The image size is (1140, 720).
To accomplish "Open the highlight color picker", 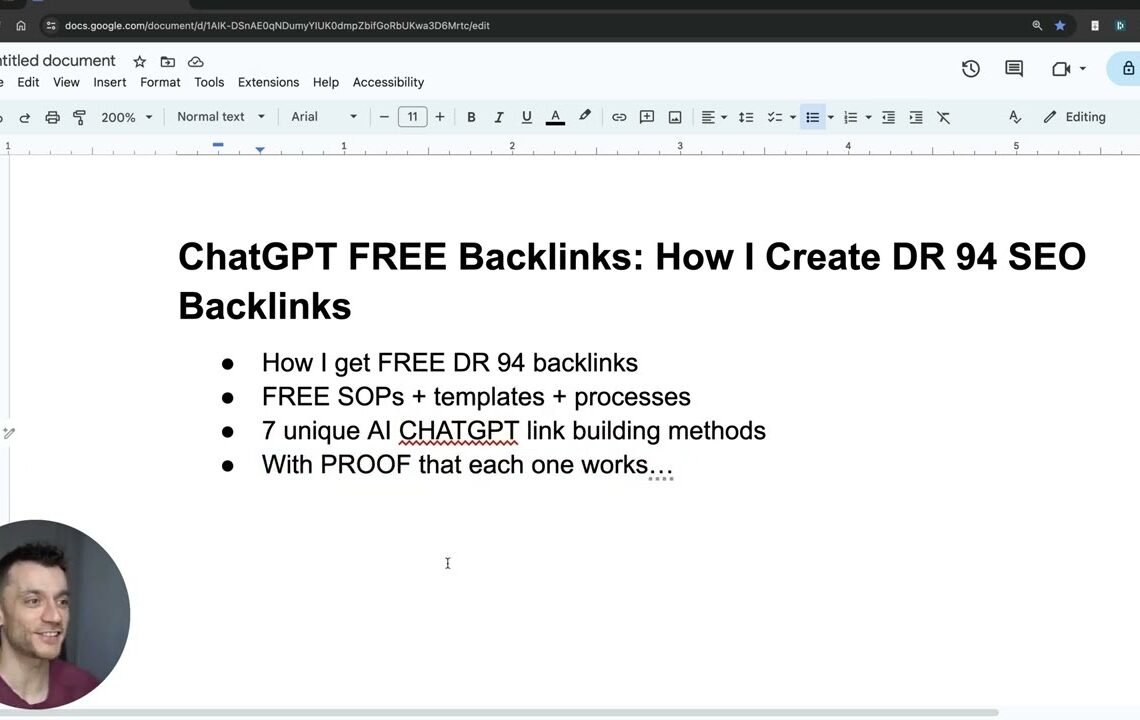I will coord(585,116).
